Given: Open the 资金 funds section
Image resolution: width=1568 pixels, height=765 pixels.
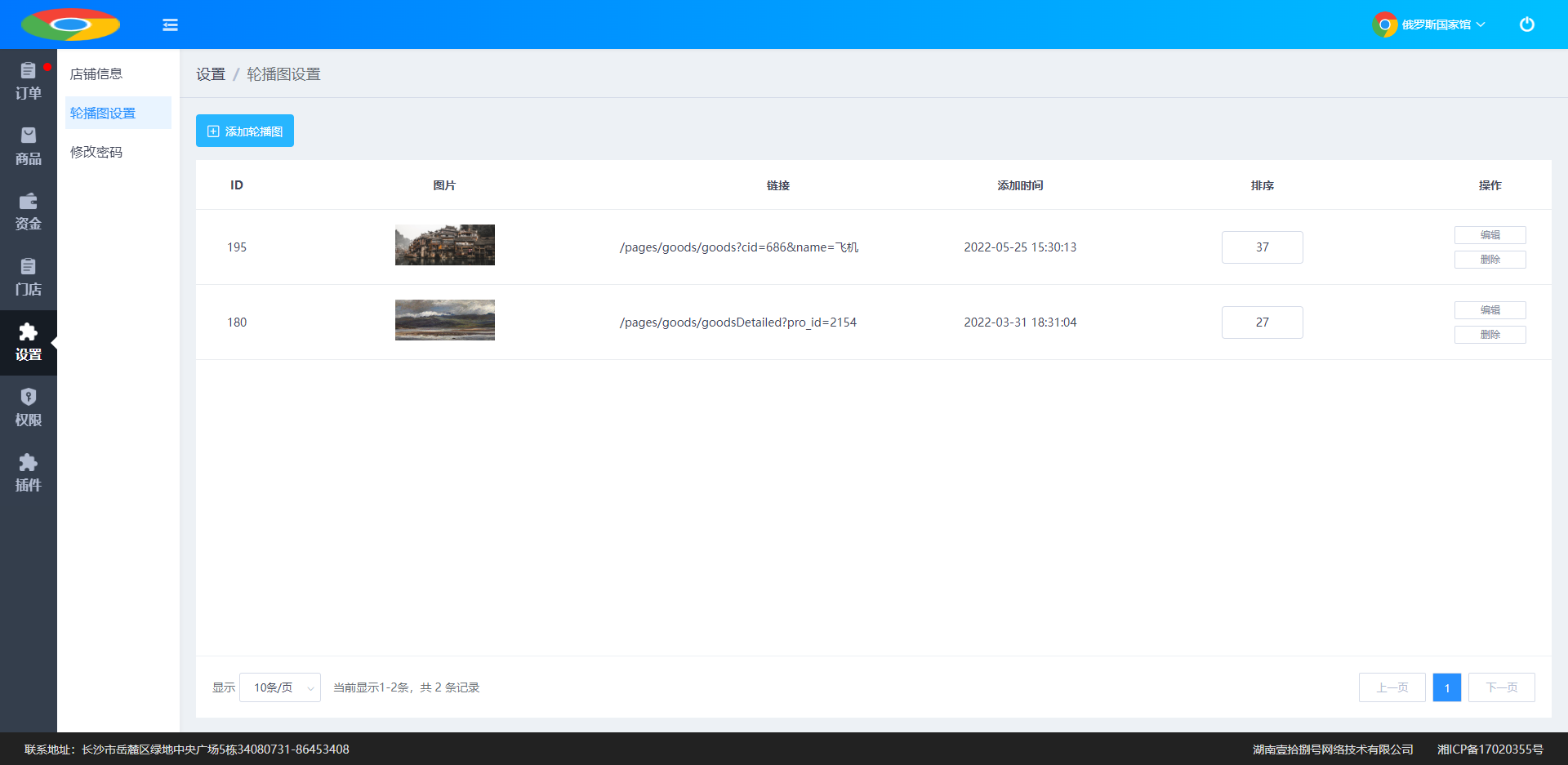Looking at the screenshot, I should [x=29, y=212].
